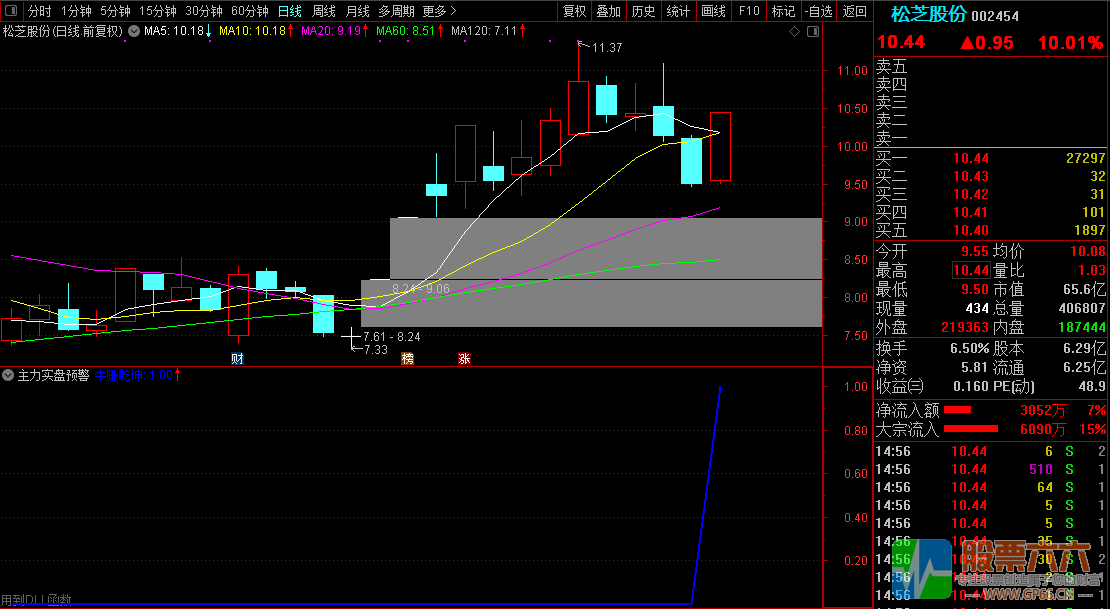Click the last red candlestick on chart
Viewport: 1110px width, 609px height.
coord(720,147)
